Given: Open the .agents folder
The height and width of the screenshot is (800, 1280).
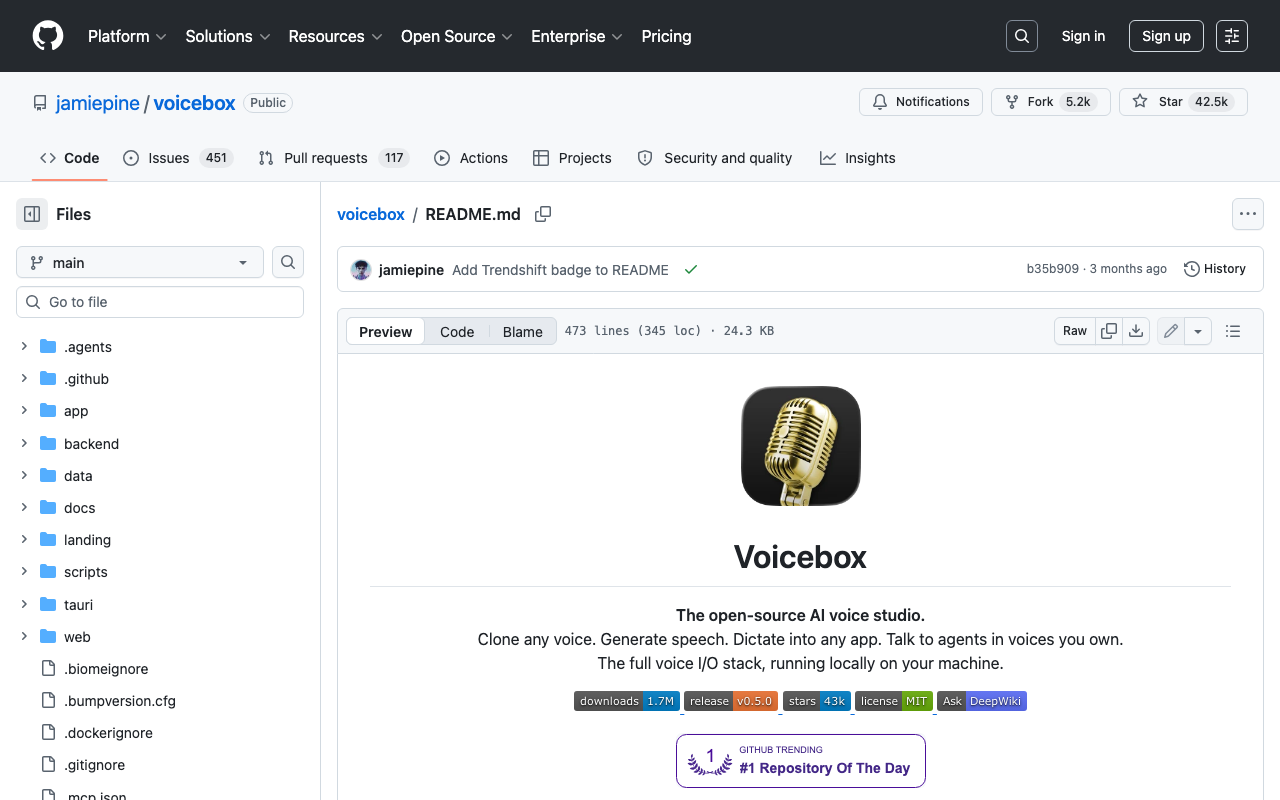Looking at the screenshot, I should click(x=88, y=347).
